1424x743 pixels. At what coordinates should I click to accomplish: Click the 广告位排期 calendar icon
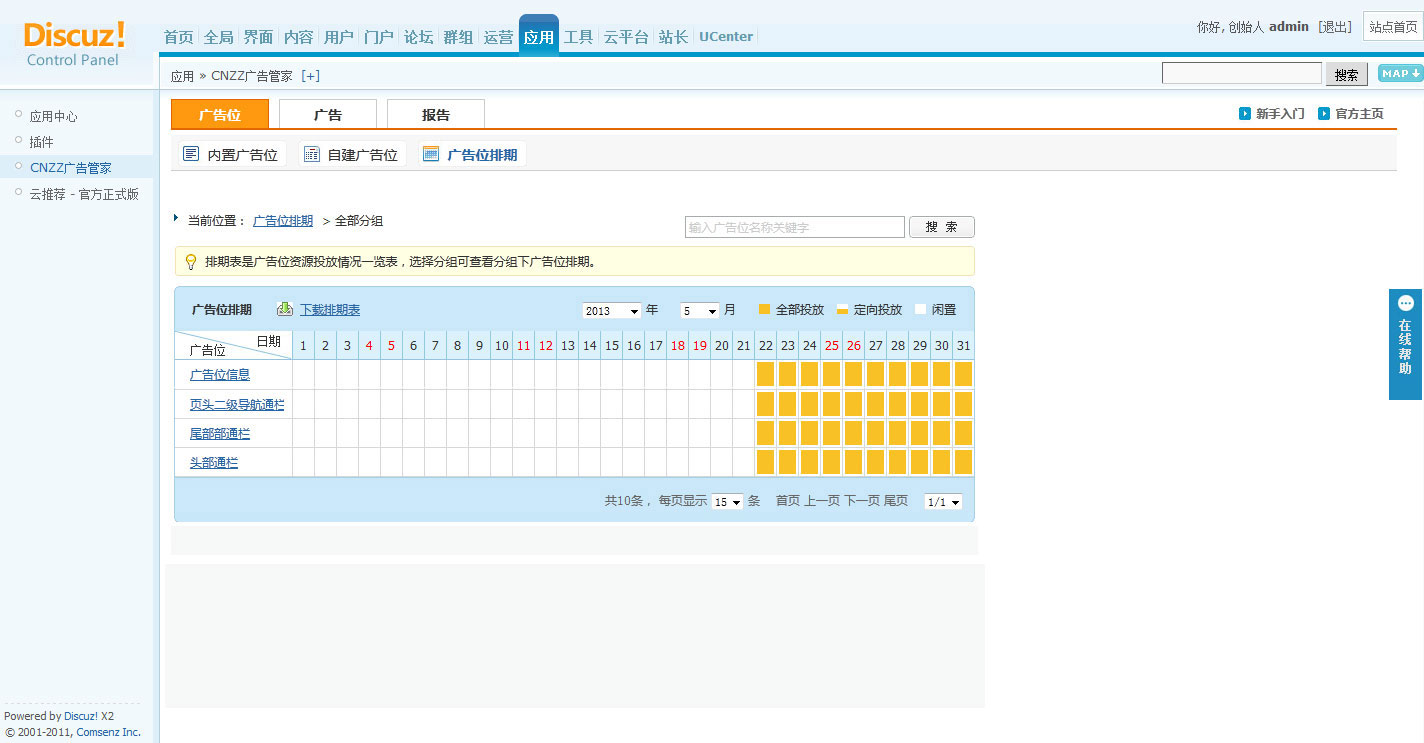point(431,154)
